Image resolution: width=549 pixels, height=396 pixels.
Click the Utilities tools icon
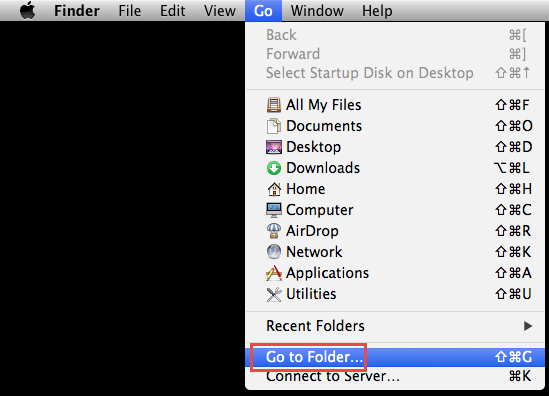coord(274,294)
